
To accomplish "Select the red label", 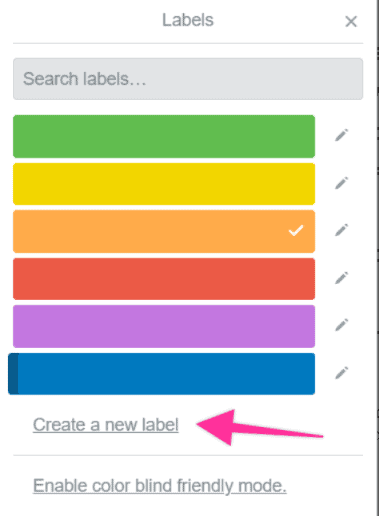I will pos(164,279).
